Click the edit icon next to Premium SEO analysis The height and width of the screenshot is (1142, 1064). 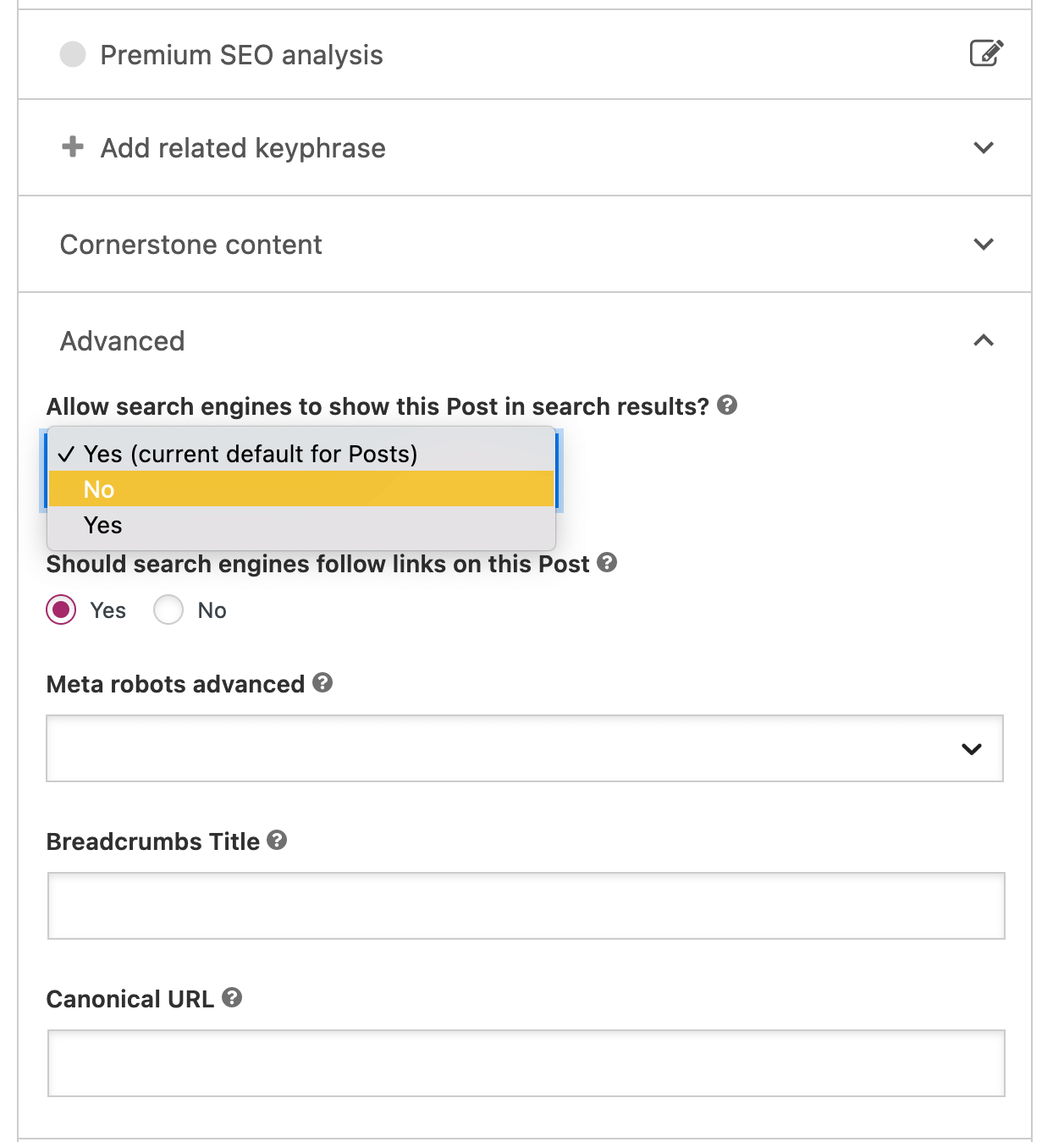[984, 53]
